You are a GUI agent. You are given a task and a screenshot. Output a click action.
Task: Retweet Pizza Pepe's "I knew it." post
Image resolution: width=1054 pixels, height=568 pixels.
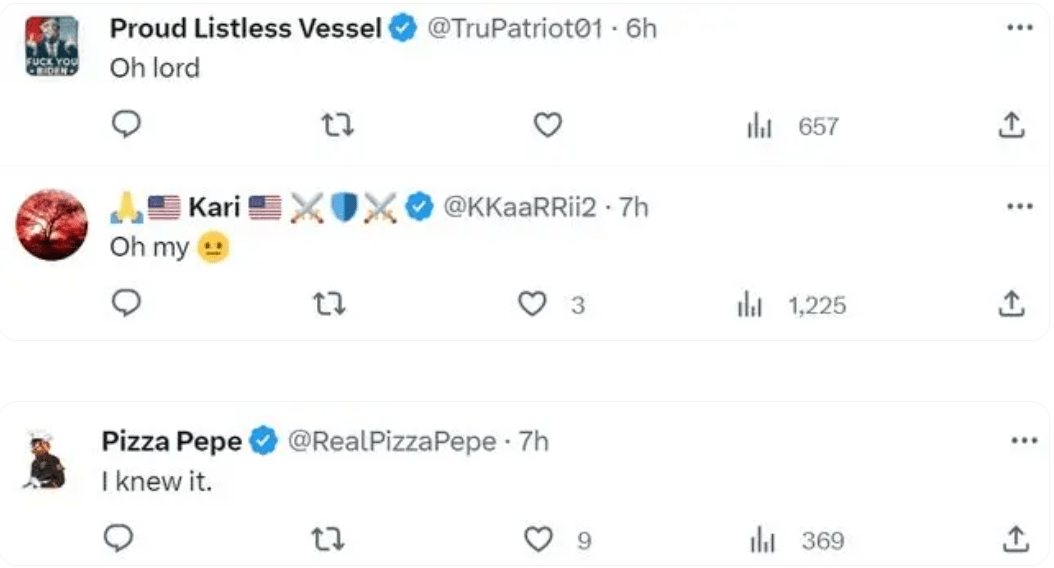pyautogui.click(x=327, y=539)
